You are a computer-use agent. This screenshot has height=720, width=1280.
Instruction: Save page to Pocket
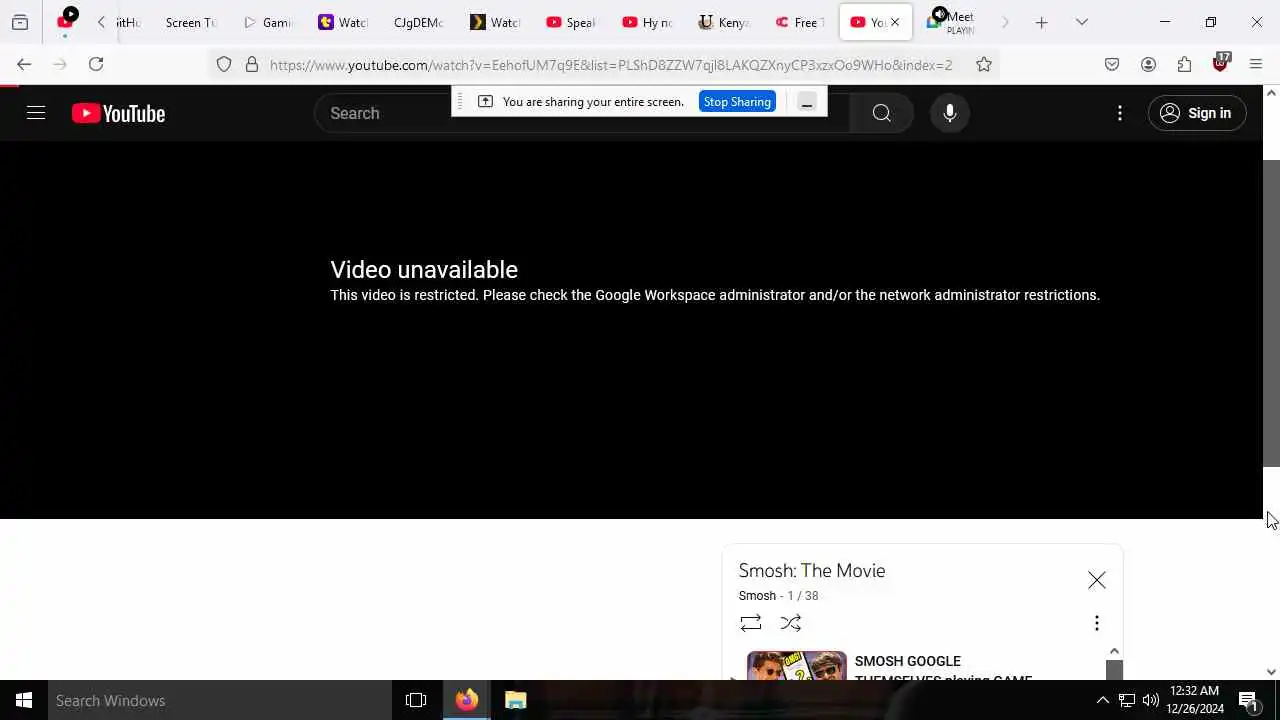(1112, 64)
